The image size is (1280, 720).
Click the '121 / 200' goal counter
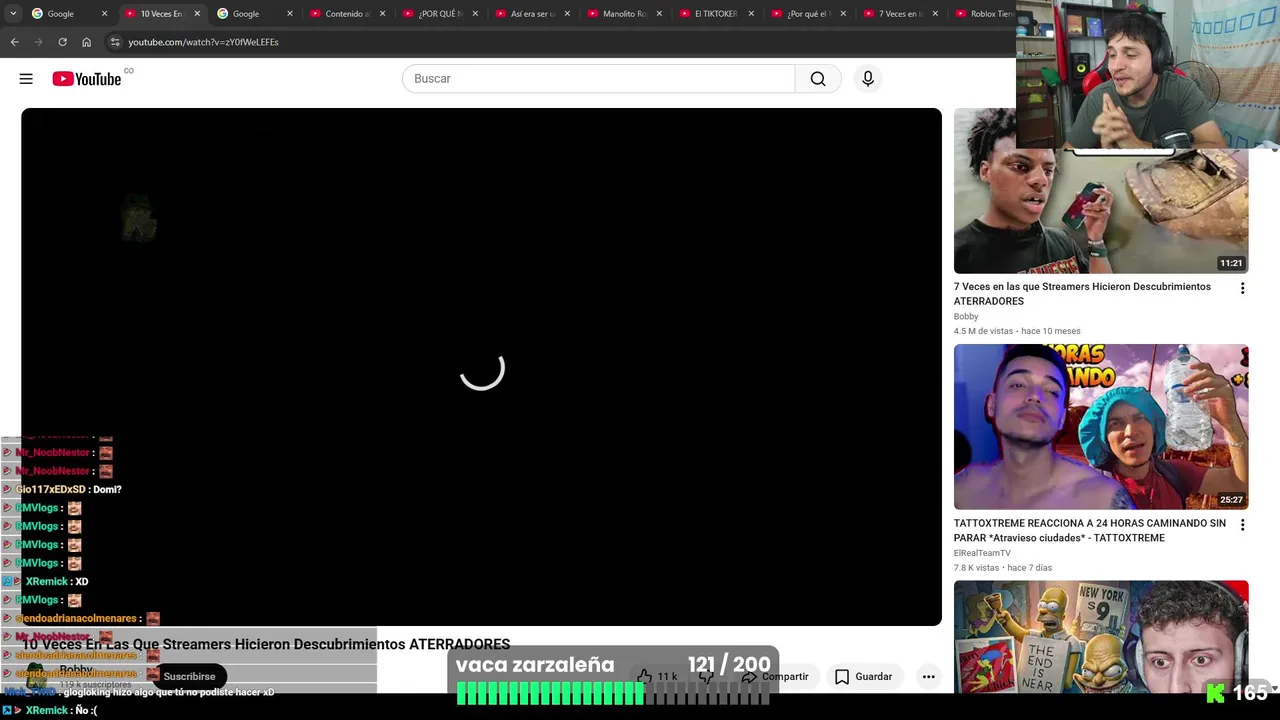tap(729, 664)
